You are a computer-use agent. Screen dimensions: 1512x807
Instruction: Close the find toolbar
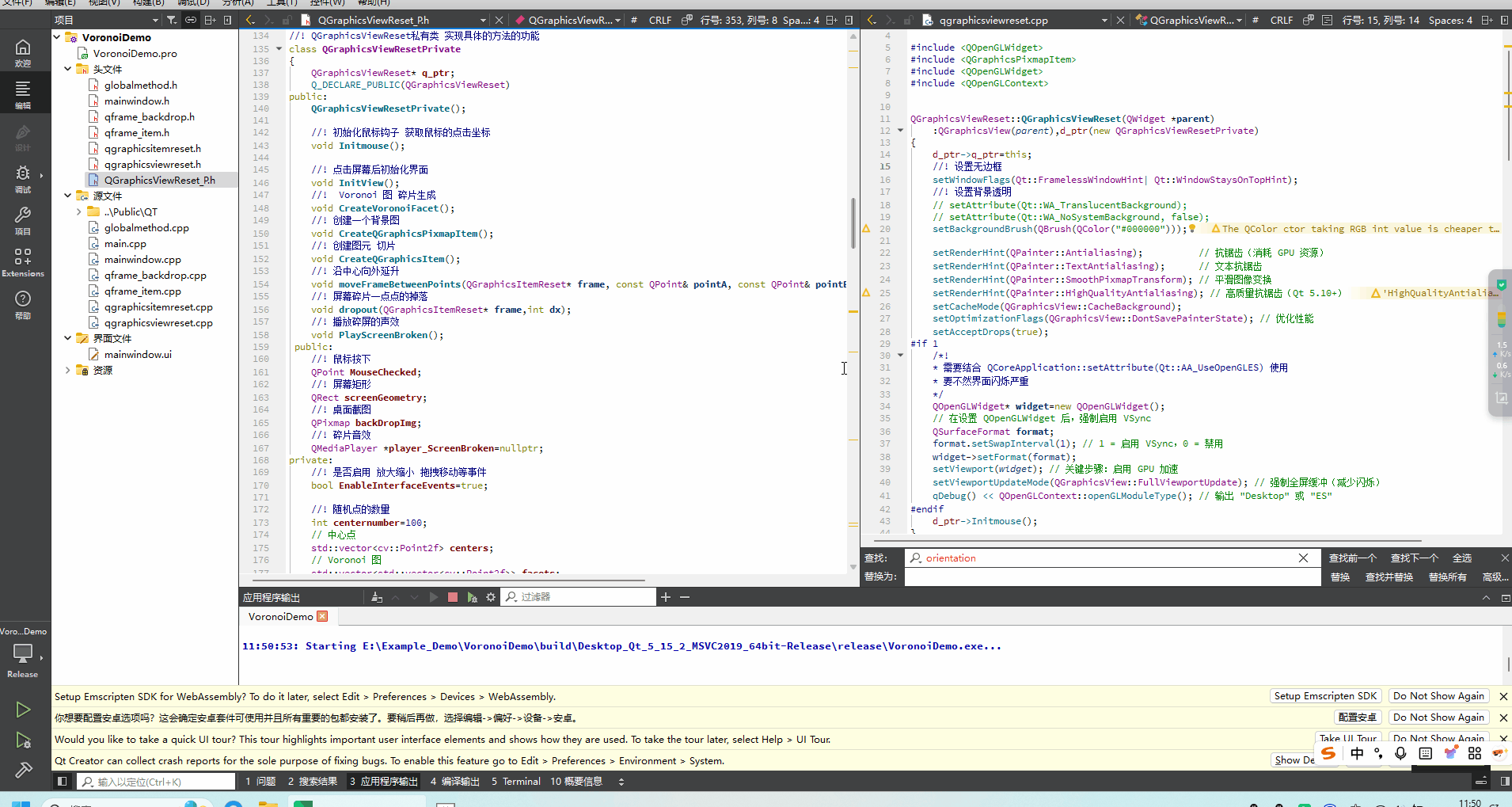[x=1505, y=558]
